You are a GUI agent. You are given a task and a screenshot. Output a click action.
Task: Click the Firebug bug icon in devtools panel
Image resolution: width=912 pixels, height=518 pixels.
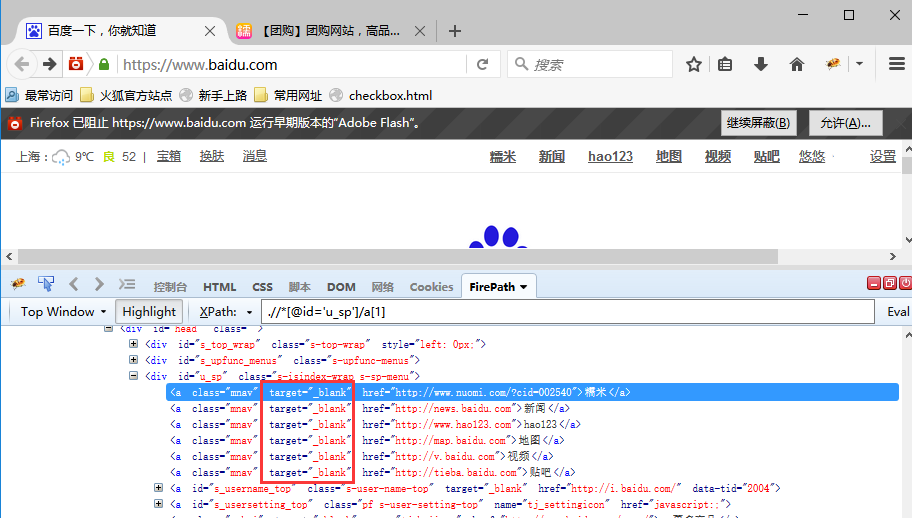pos(18,284)
